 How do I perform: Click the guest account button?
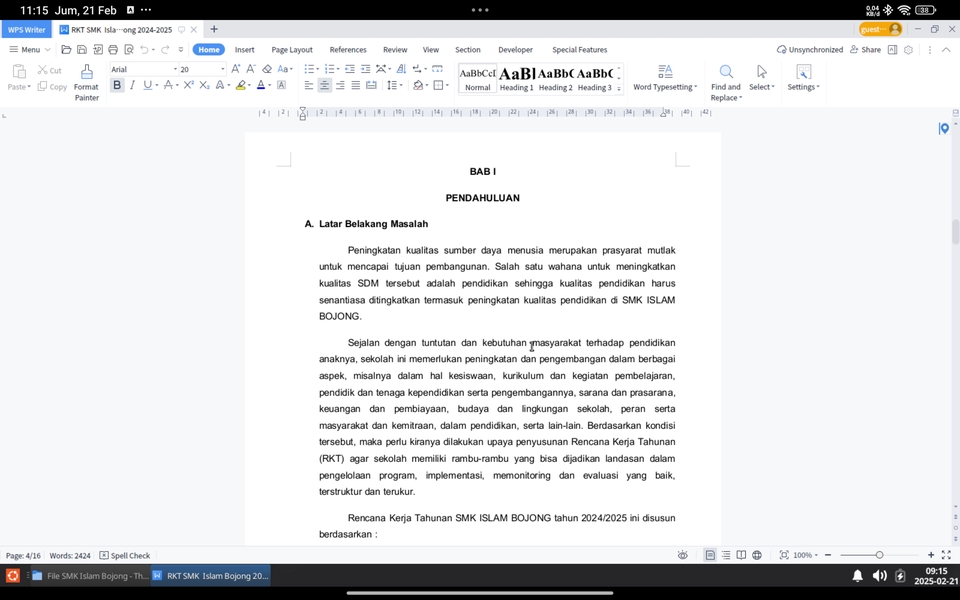[880, 29]
